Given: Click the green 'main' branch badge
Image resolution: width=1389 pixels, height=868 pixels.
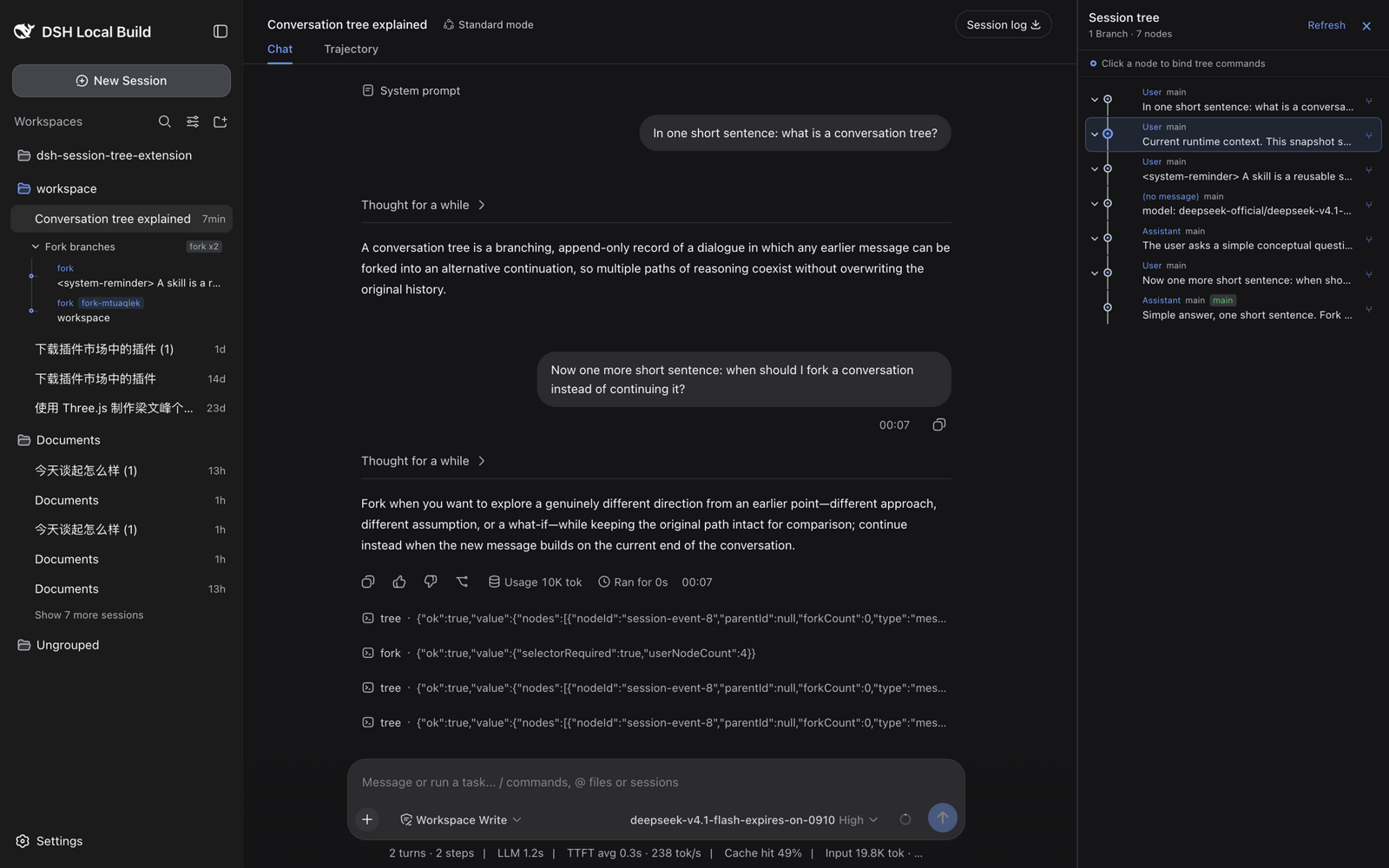Looking at the screenshot, I should (x=1222, y=300).
